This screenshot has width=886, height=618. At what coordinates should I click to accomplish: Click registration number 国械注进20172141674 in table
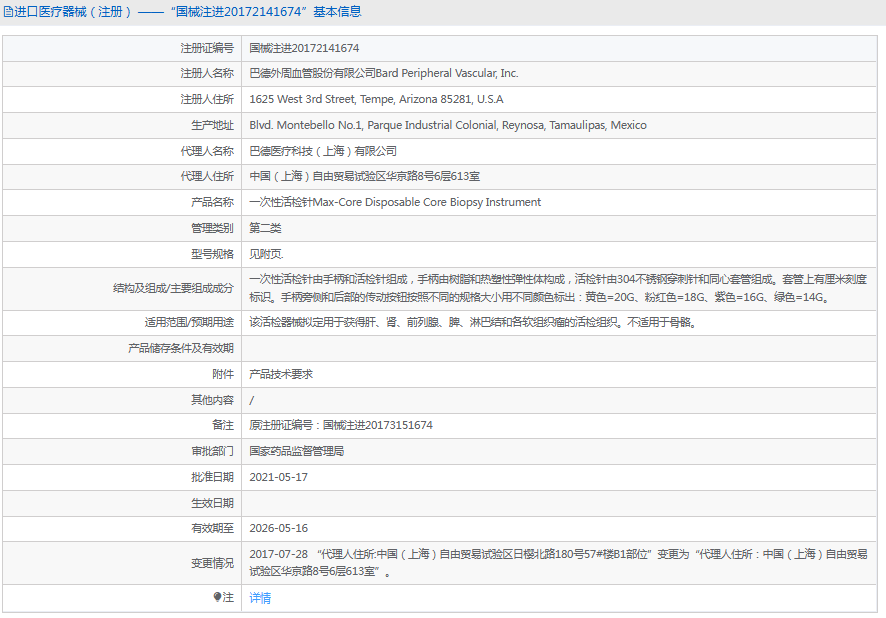(304, 48)
